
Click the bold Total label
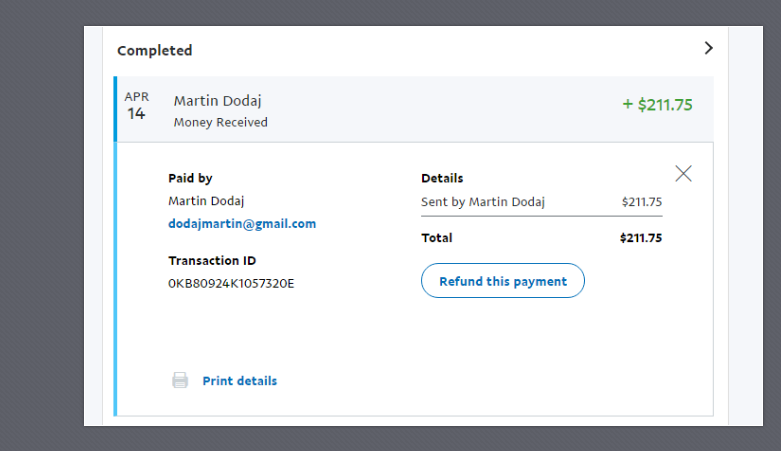(437, 238)
